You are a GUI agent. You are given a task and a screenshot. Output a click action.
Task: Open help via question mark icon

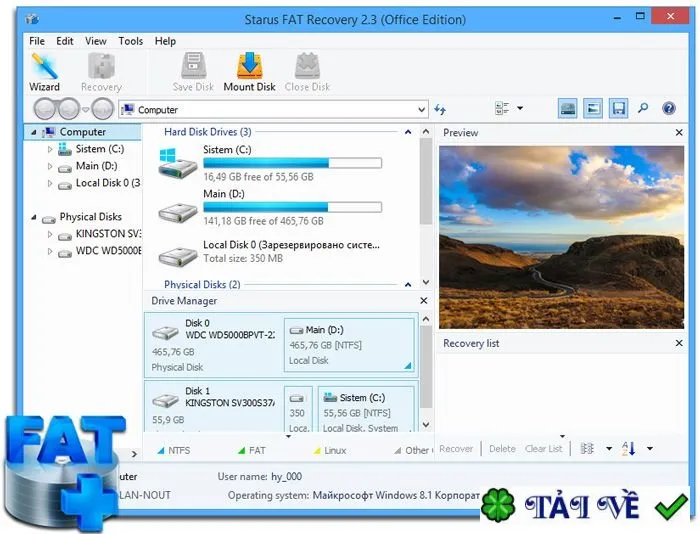click(669, 108)
